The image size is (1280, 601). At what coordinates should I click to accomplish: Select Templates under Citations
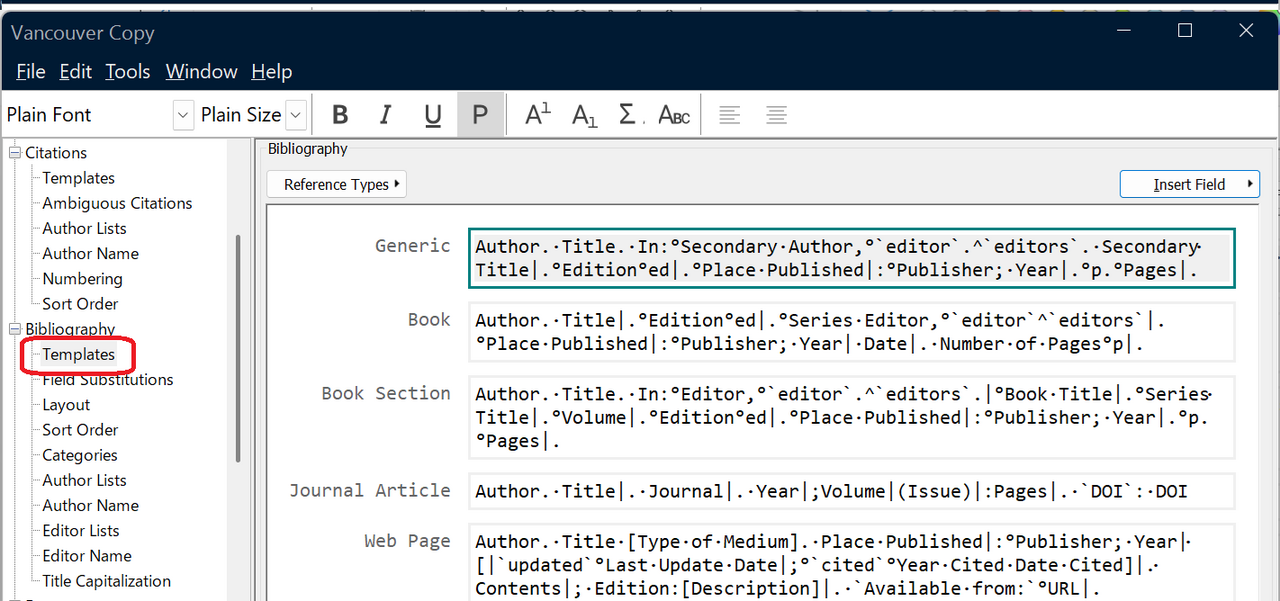pos(78,178)
